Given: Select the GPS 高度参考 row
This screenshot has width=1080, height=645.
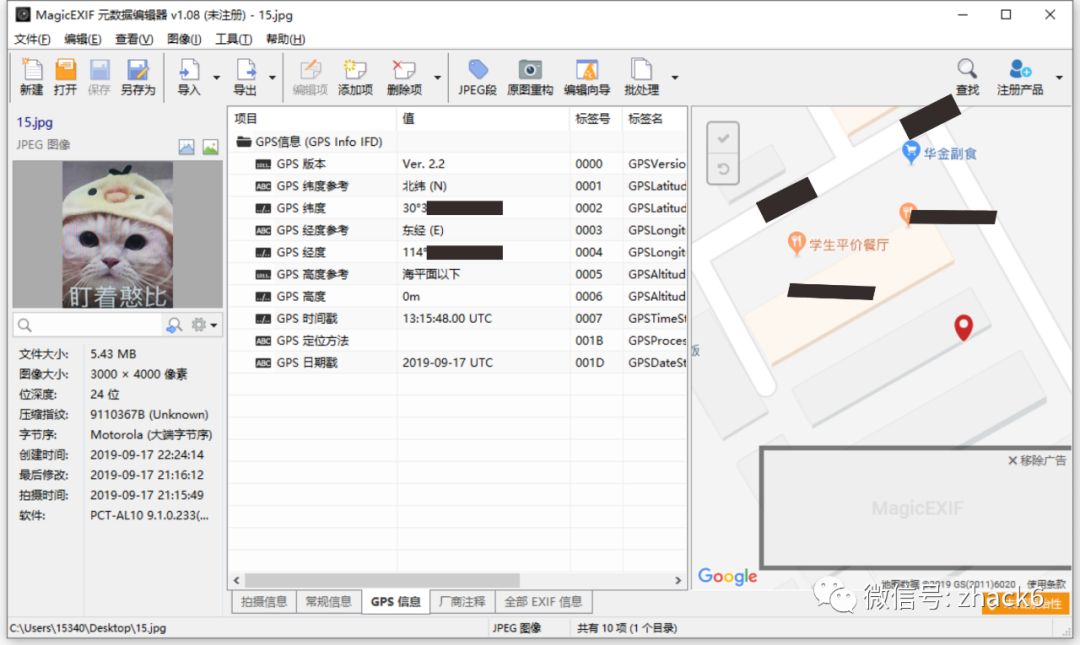Looking at the screenshot, I should 458,274.
